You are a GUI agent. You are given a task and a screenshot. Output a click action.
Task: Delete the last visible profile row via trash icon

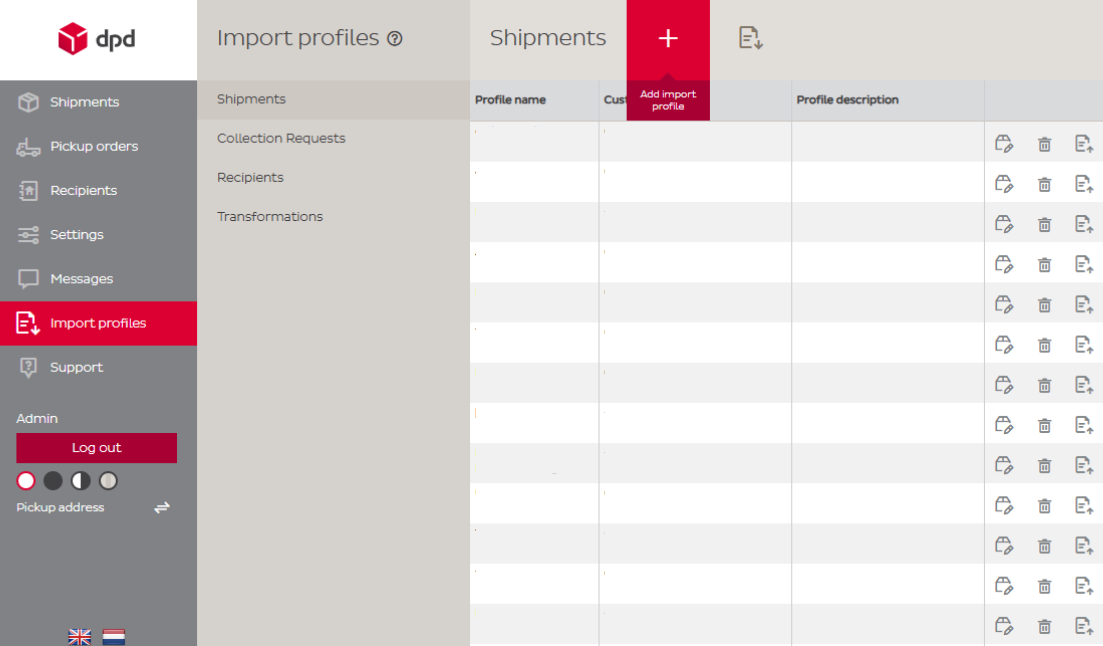[x=1045, y=626]
